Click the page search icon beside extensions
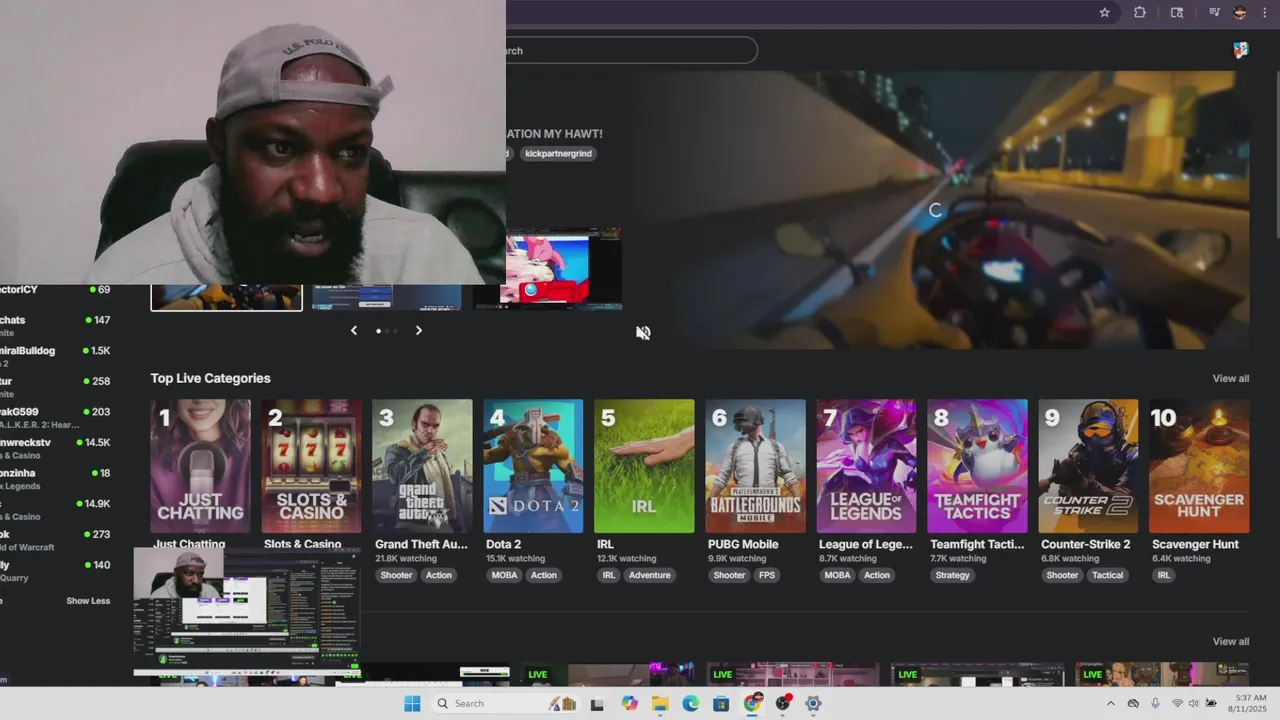The image size is (1280, 720). [1177, 13]
